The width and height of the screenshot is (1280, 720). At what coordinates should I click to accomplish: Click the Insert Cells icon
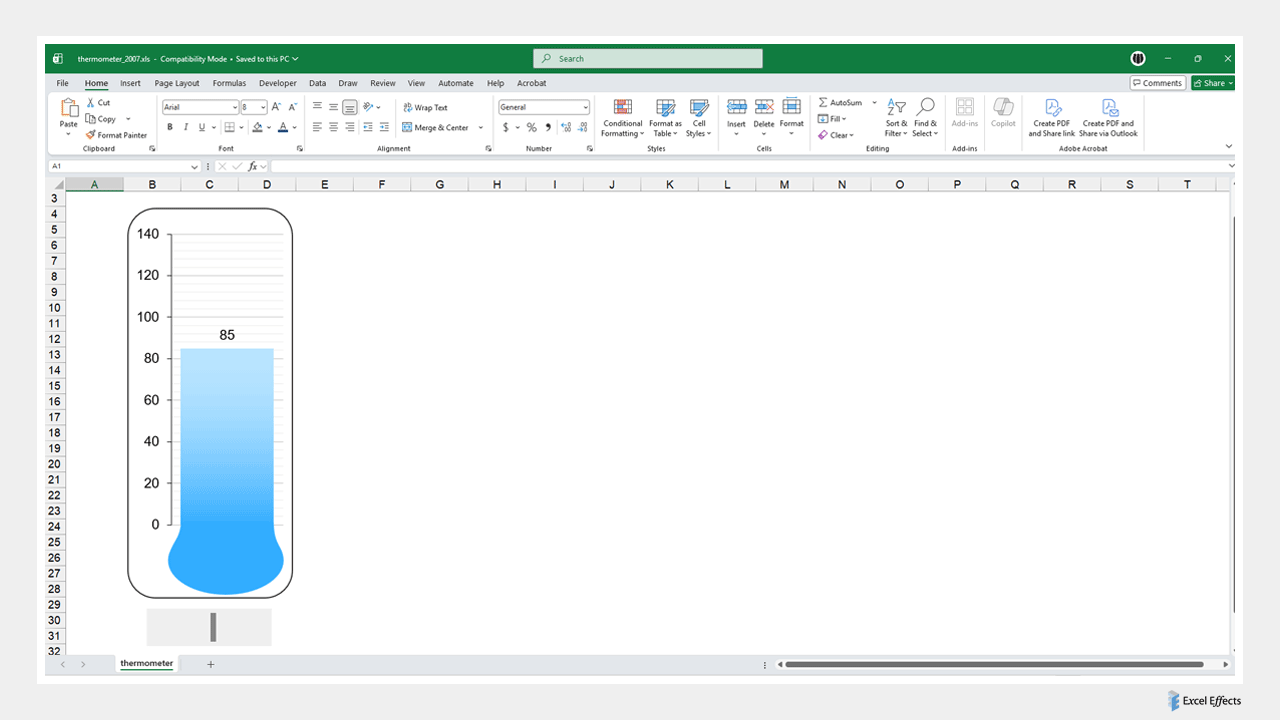click(x=737, y=112)
